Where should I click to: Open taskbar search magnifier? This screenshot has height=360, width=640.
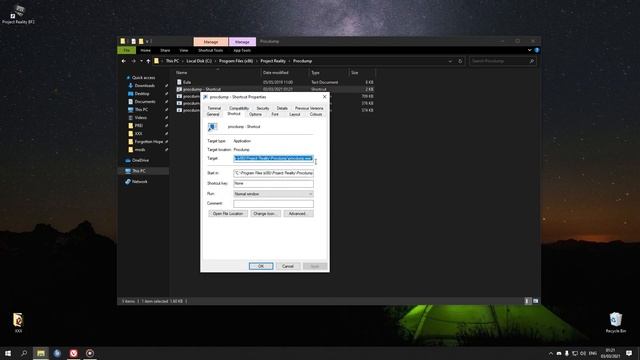pos(24,353)
